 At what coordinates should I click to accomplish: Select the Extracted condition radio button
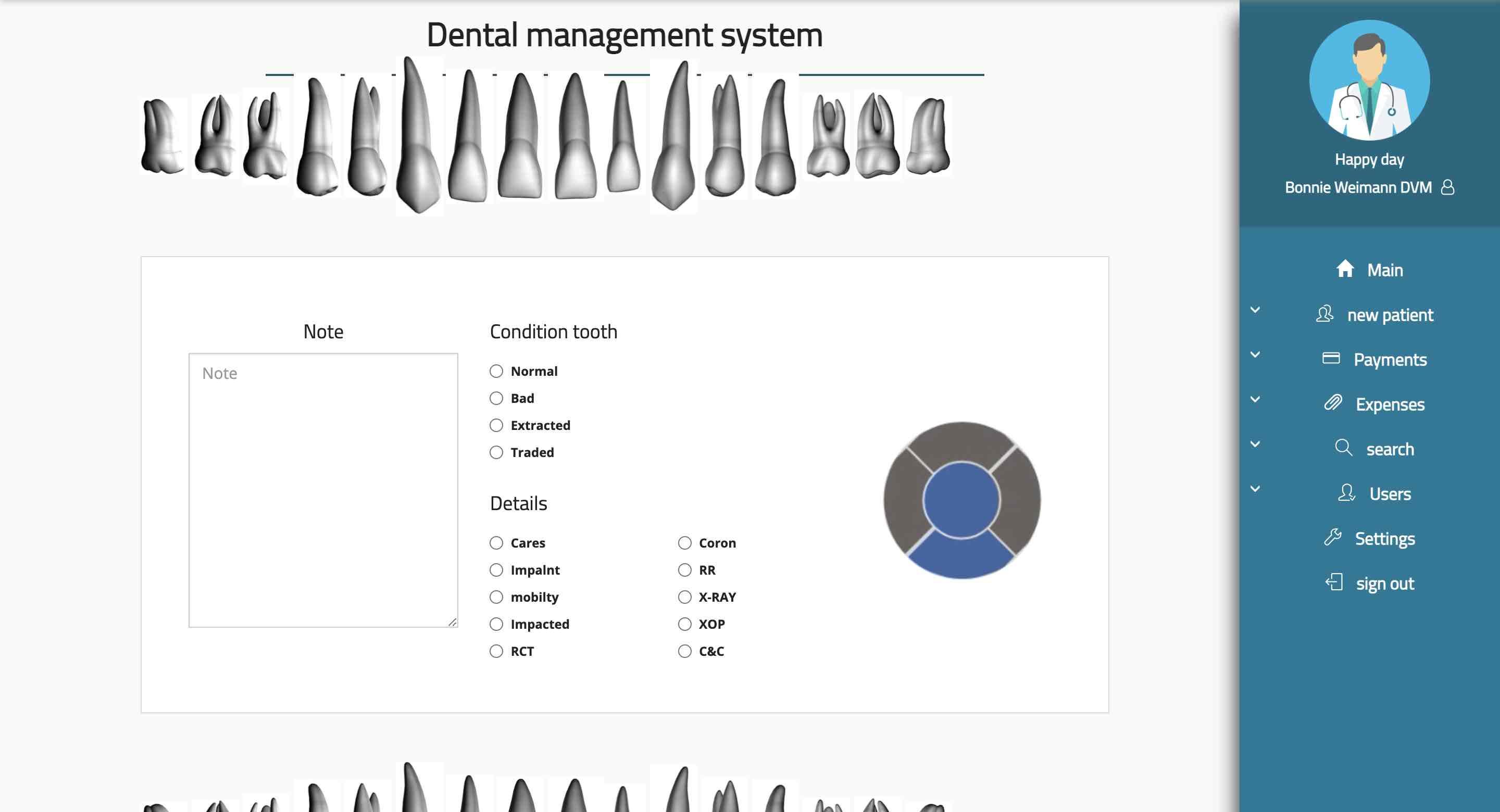point(496,425)
